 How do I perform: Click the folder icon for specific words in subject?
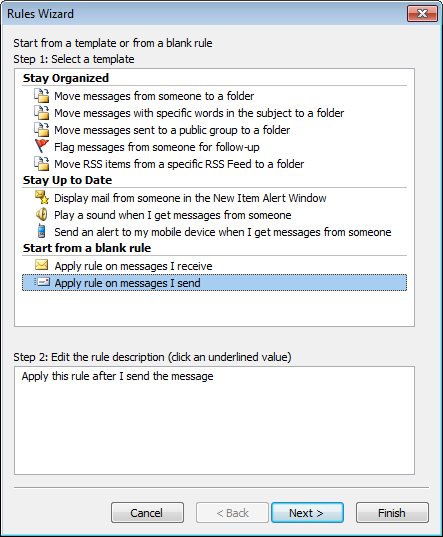point(42,113)
